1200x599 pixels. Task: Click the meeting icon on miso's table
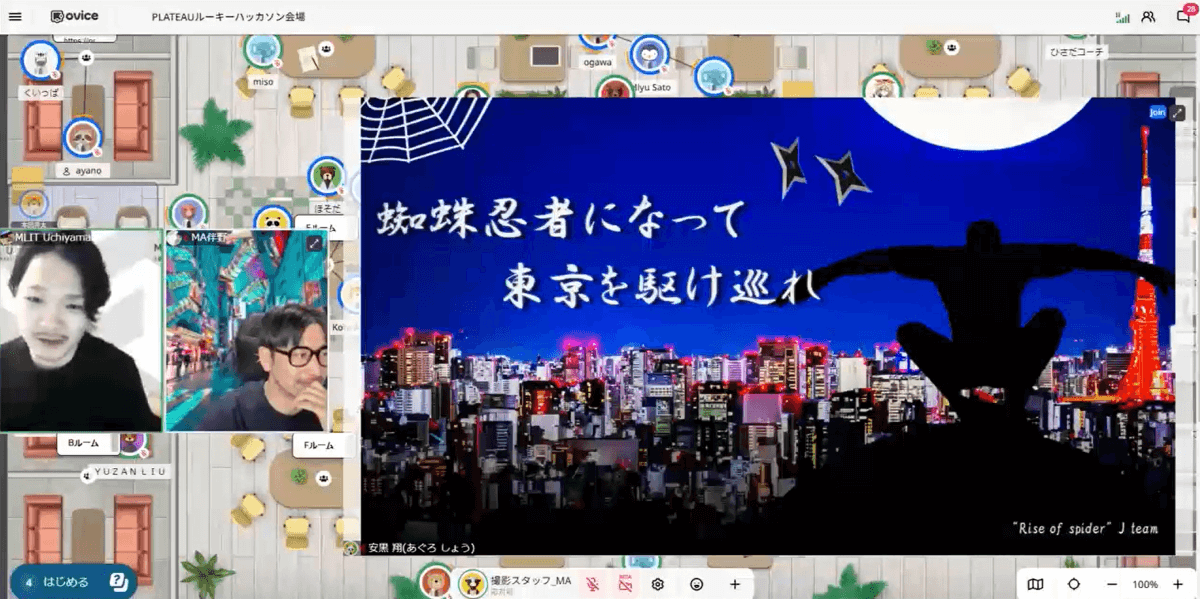(x=326, y=47)
